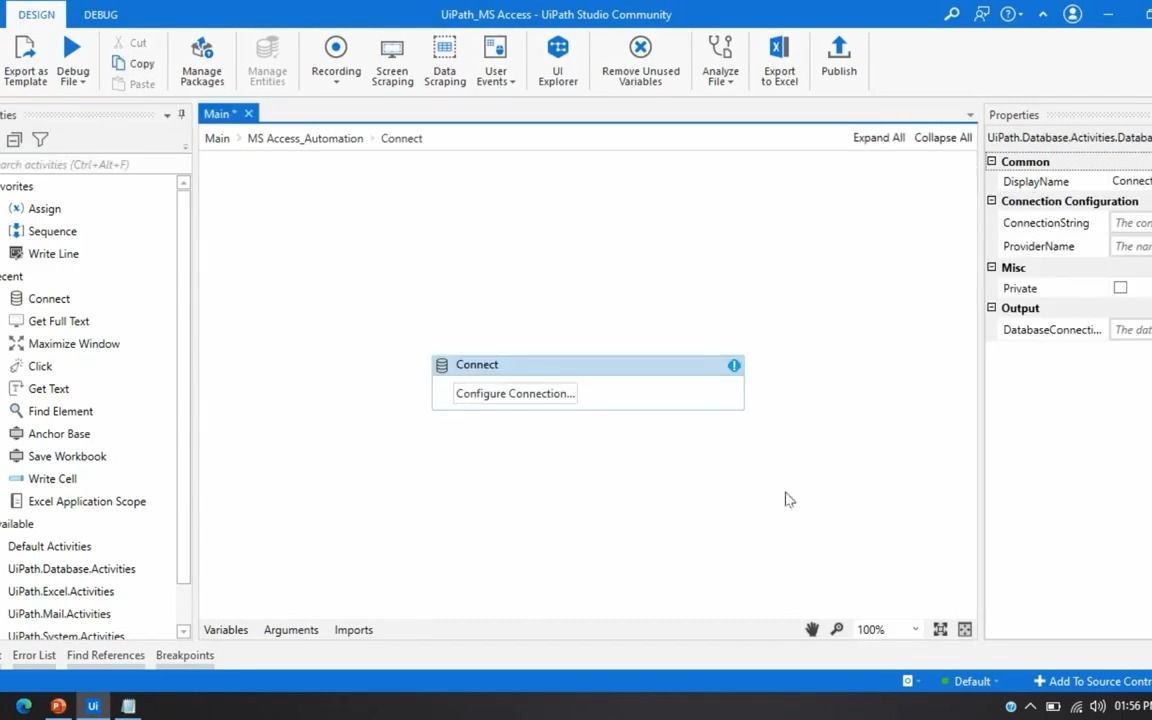Screen dimensions: 1152x720
Task: Open designer tab list dropdown
Action: pyautogui.click(x=970, y=115)
